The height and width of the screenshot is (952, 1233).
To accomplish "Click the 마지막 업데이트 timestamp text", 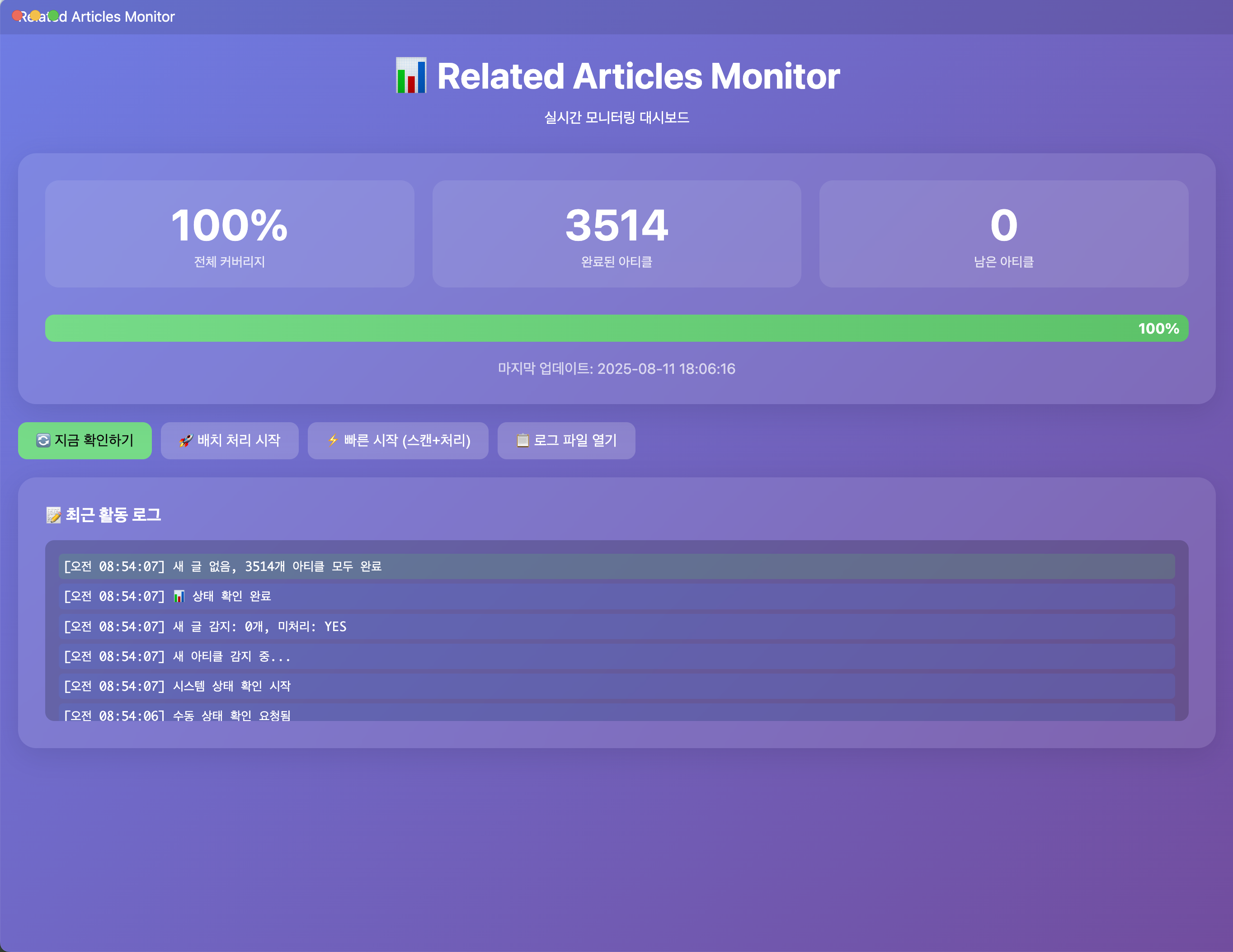I will pos(616,369).
